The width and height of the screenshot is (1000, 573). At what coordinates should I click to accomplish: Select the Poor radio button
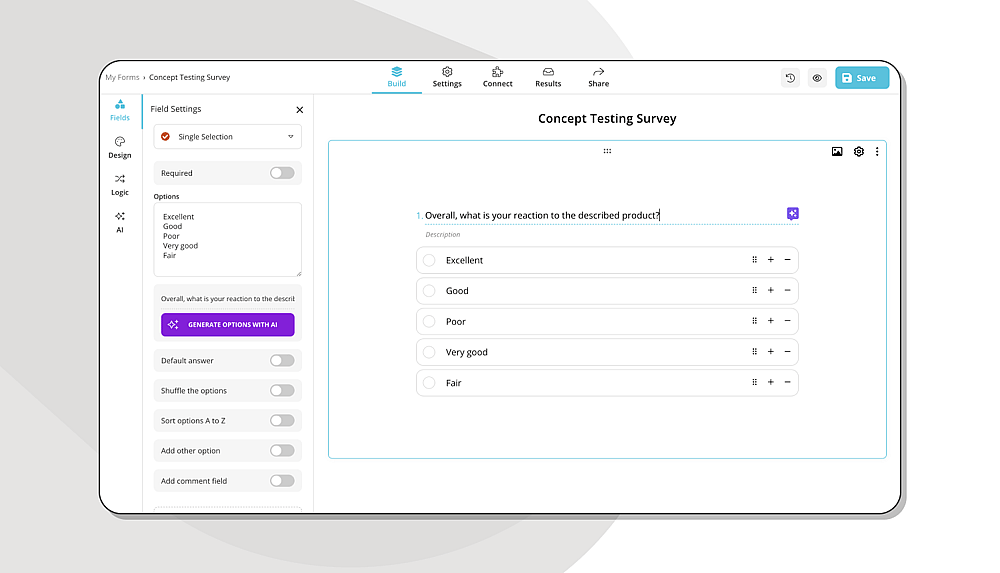pyautogui.click(x=429, y=322)
